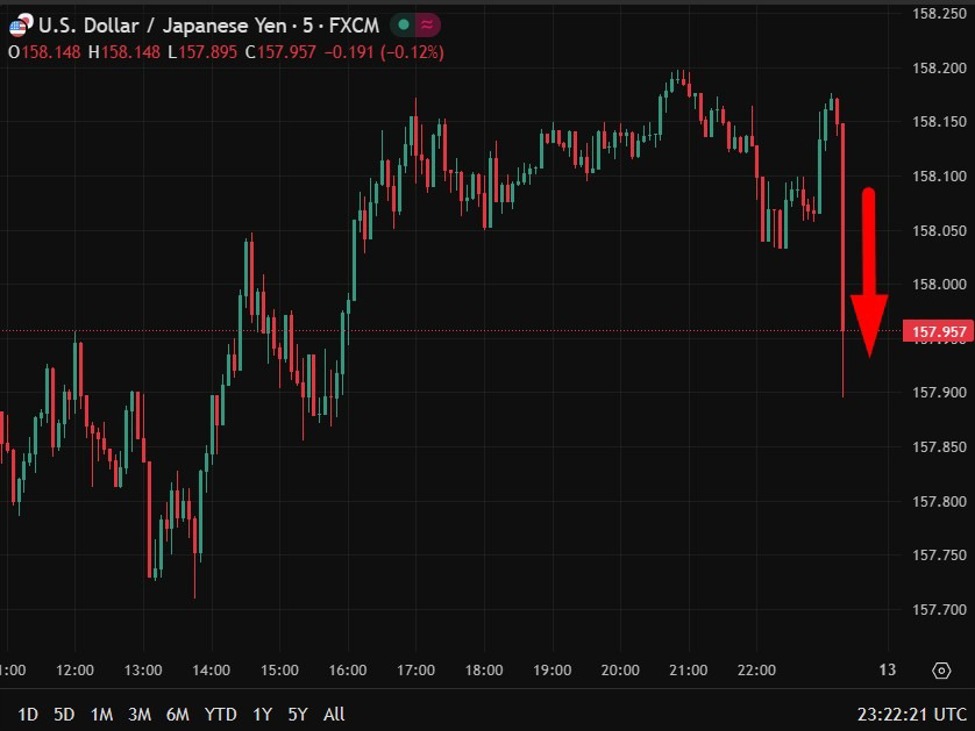Screen dimensions: 975x731
Task: Switch to the 1D timeframe tab
Action: (28, 715)
